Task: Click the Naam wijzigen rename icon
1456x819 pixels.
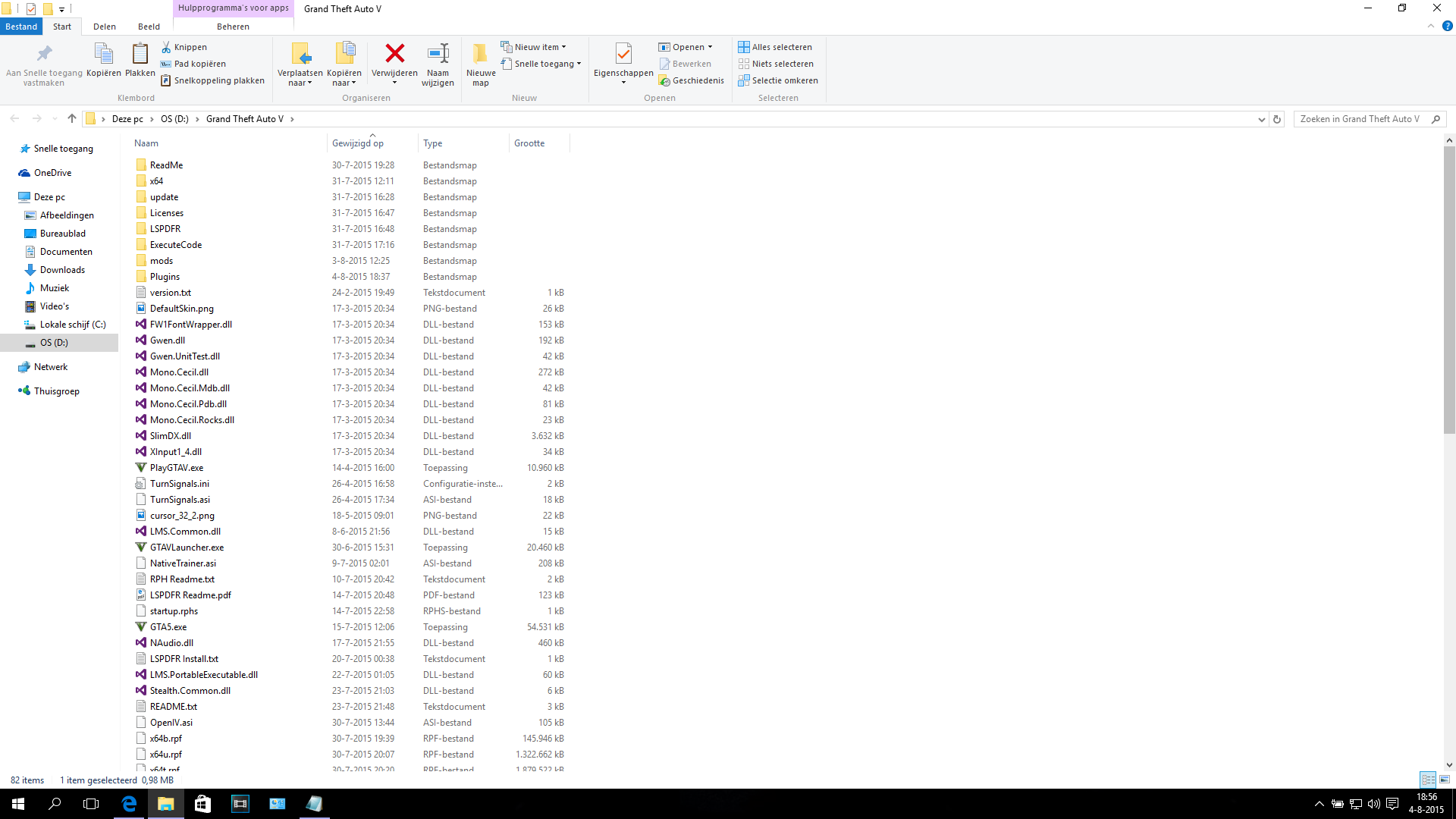Action: 438,54
